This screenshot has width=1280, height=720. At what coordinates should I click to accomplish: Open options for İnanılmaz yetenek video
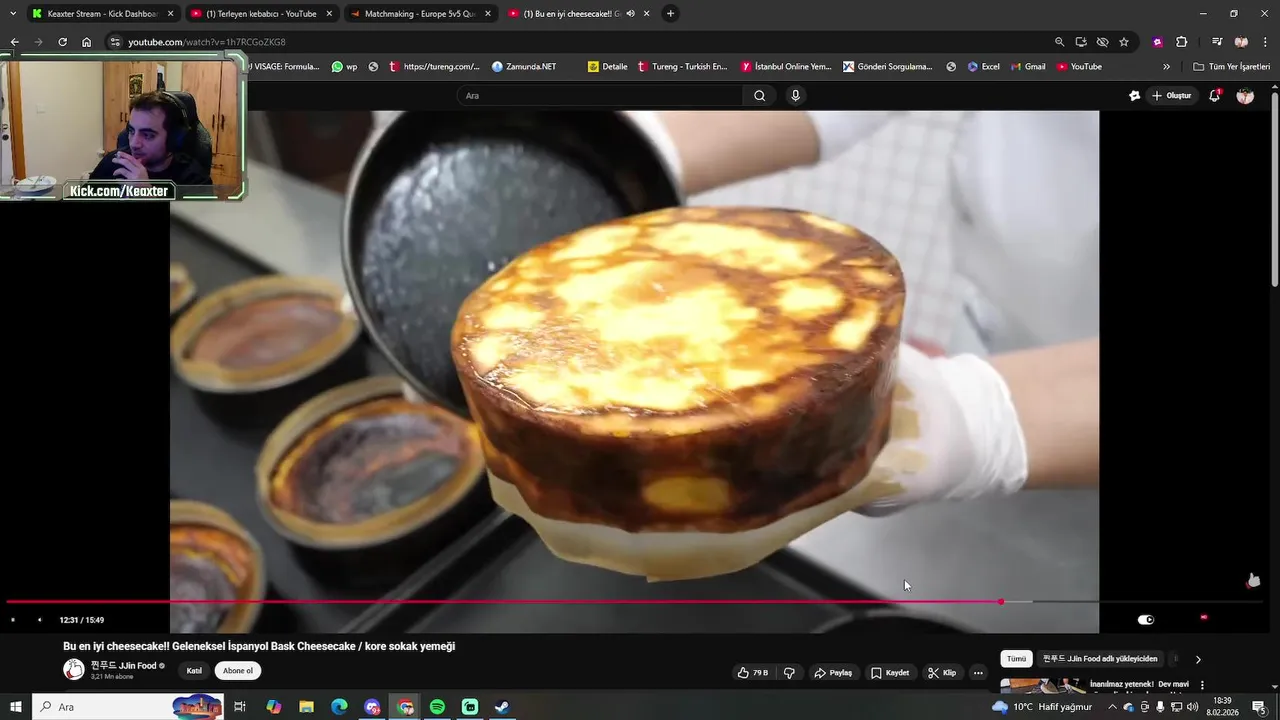coord(1202,685)
